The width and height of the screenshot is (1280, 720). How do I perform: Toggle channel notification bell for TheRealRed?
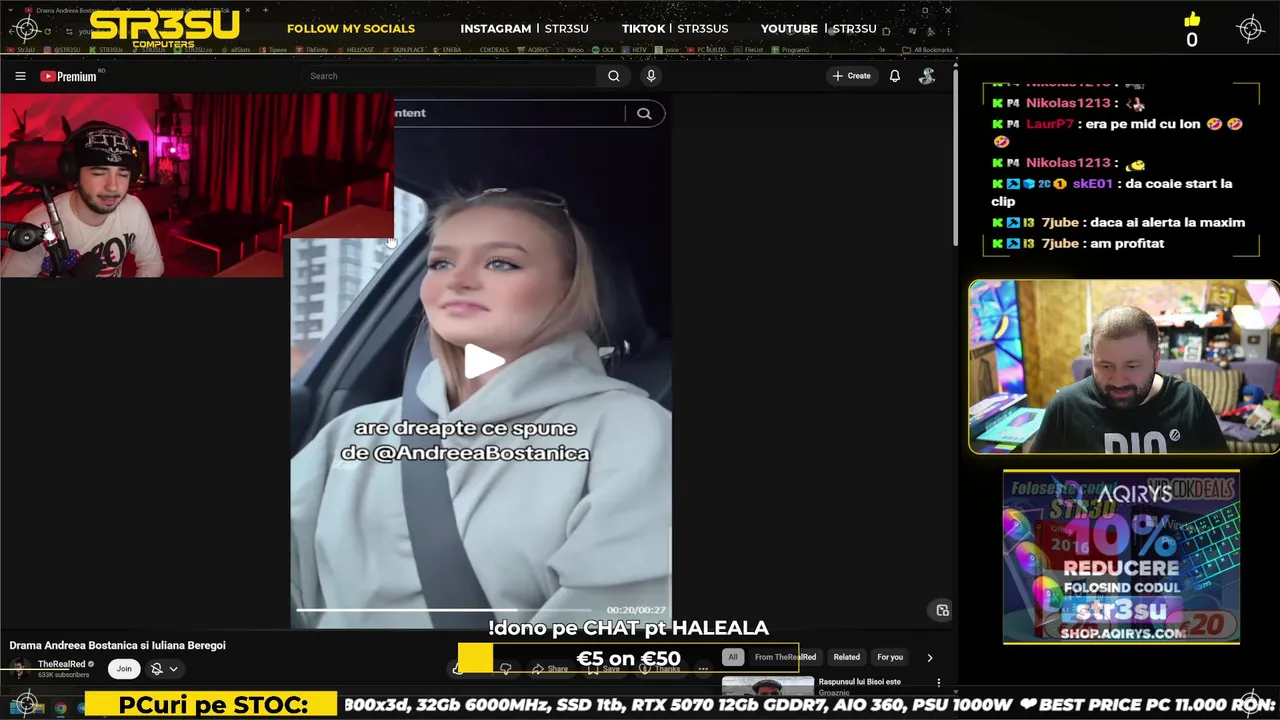point(156,669)
